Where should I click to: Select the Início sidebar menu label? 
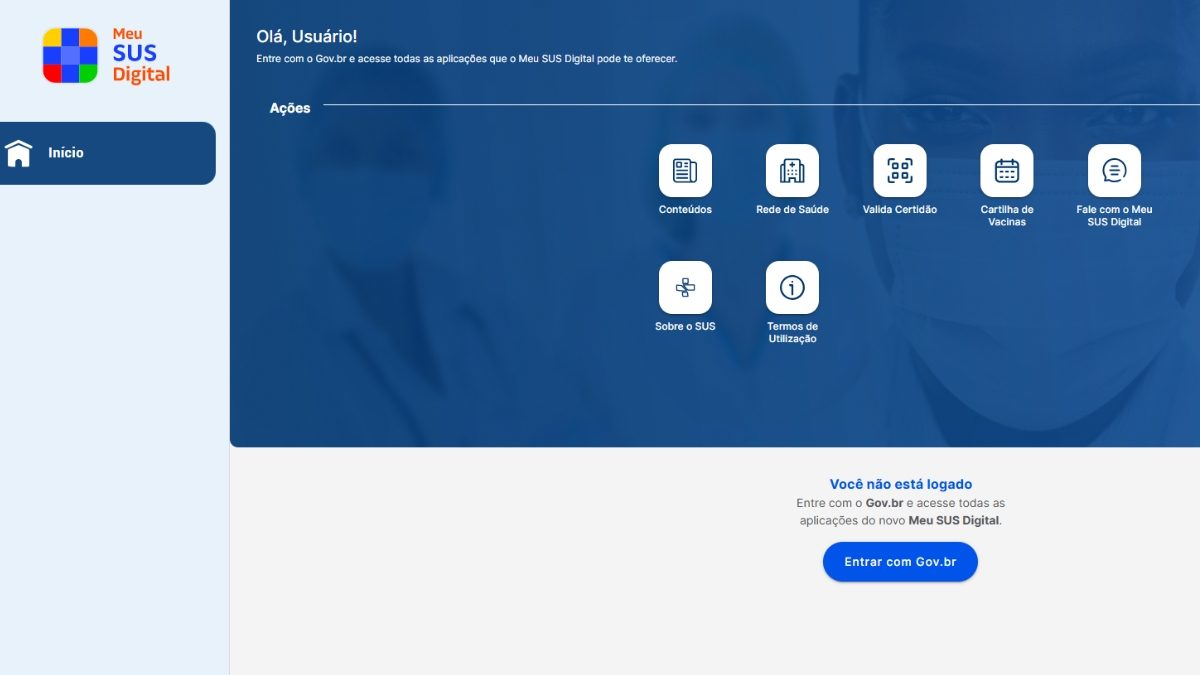pyautogui.click(x=66, y=153)
